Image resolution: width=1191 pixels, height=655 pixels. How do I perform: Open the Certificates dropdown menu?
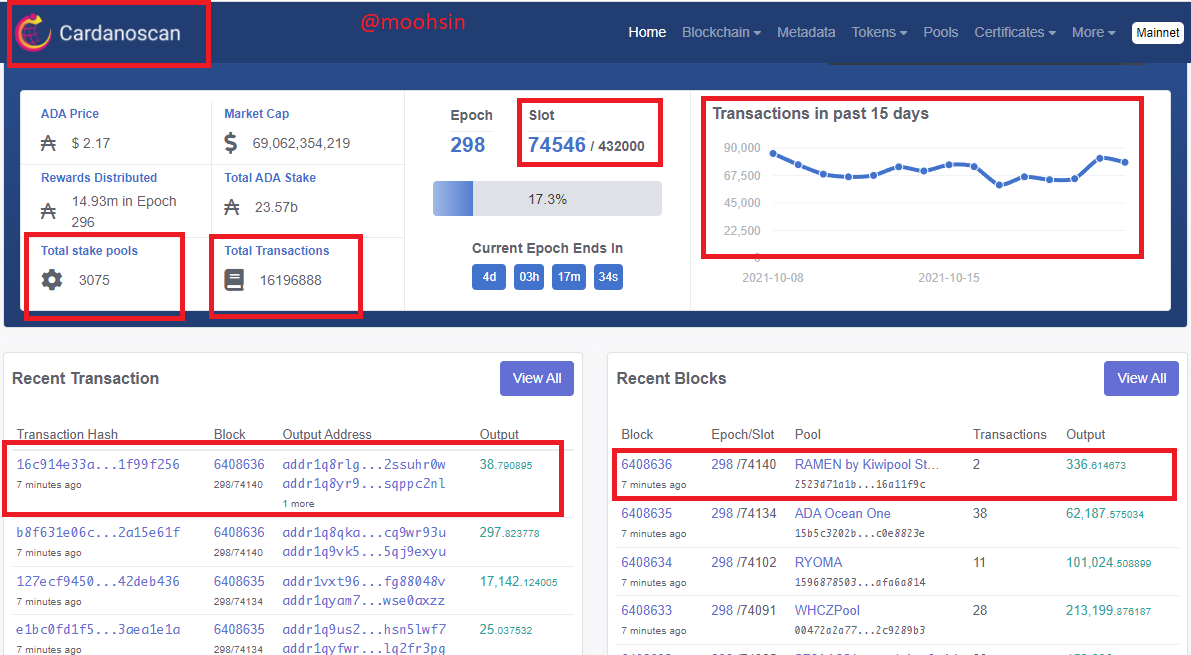point(1015,32)
